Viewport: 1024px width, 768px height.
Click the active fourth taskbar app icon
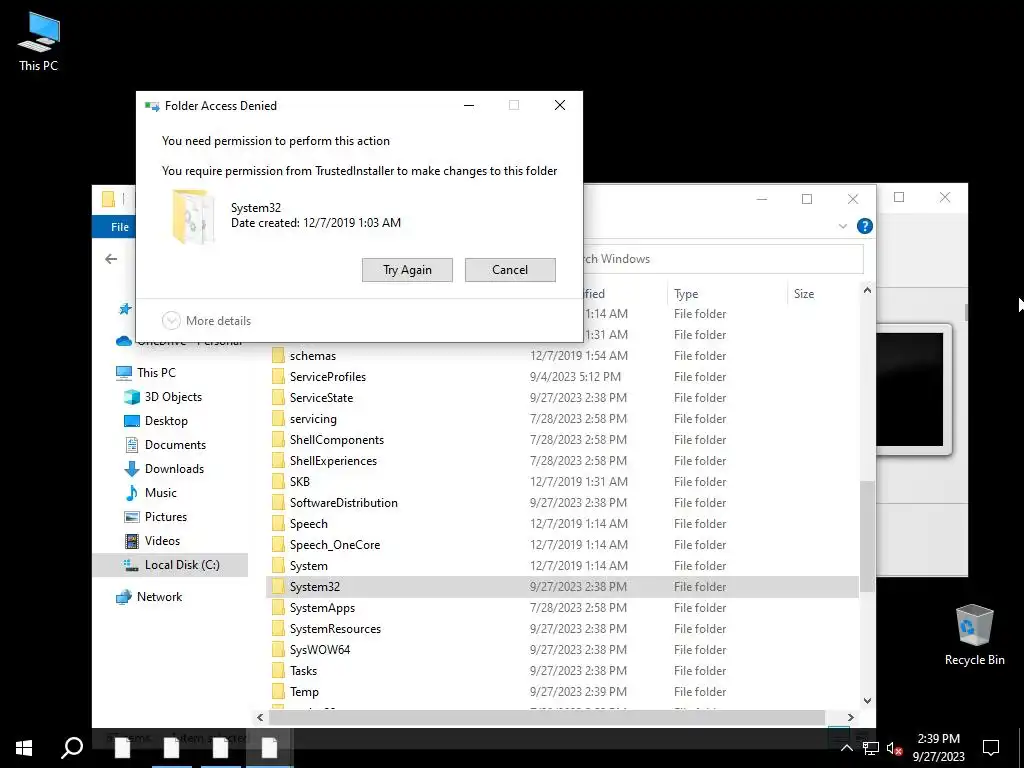(269, 748)
